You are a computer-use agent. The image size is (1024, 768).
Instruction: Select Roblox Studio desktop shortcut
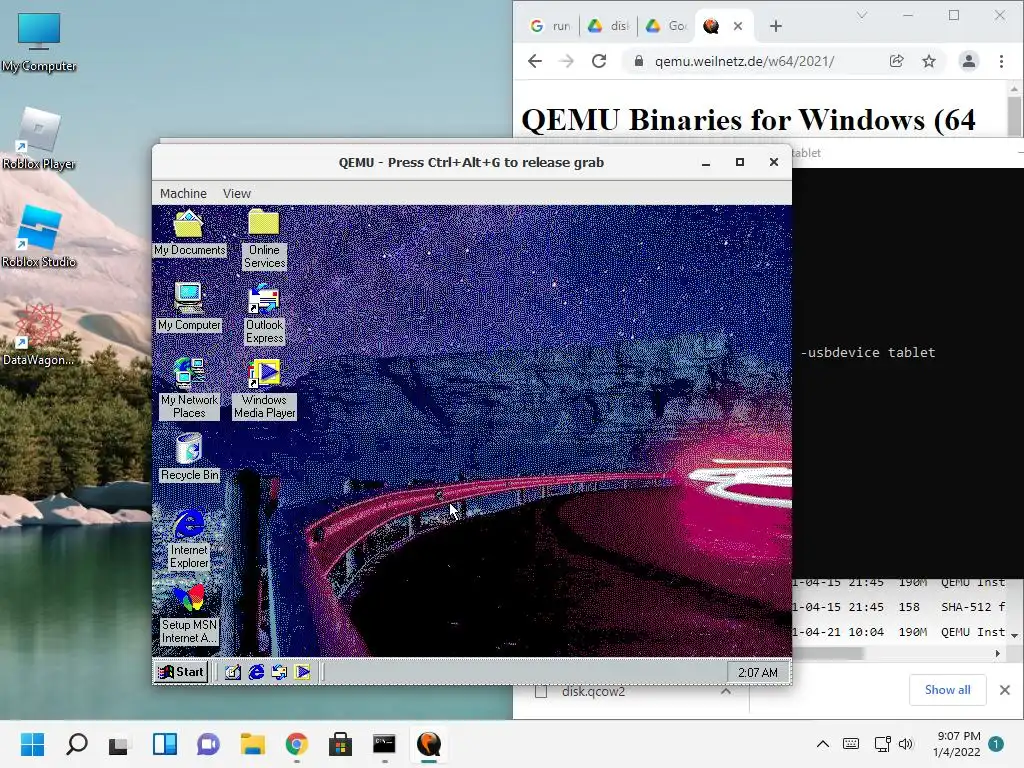(39, 238)
